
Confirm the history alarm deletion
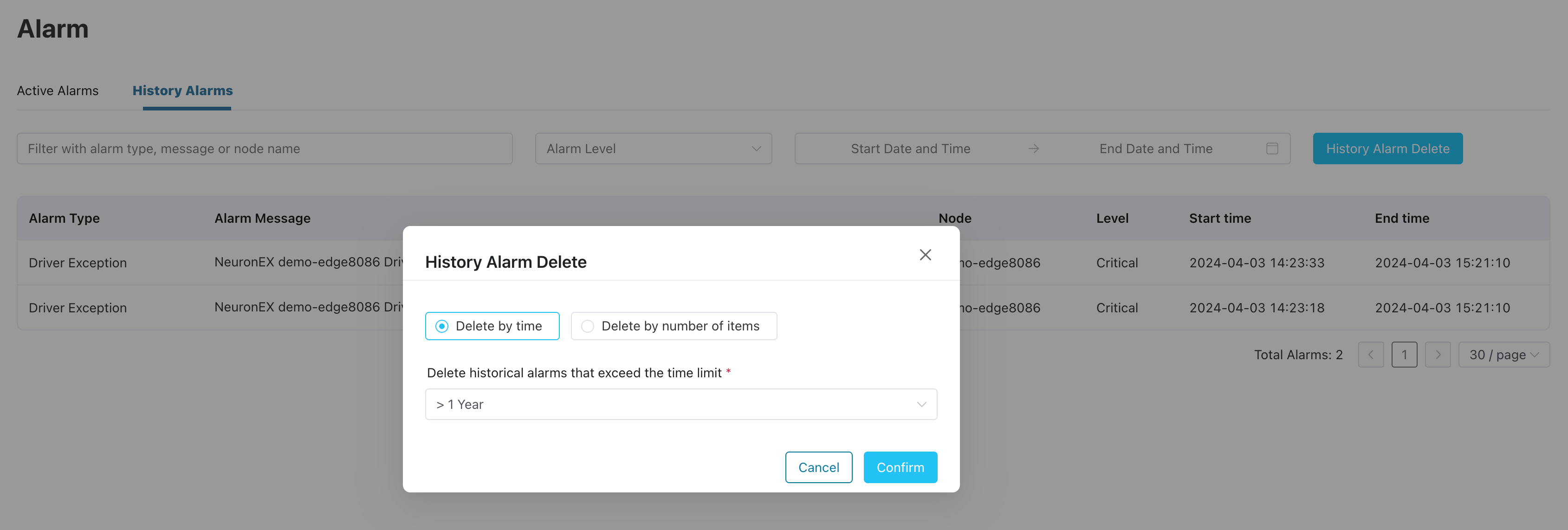coord(900,467)
